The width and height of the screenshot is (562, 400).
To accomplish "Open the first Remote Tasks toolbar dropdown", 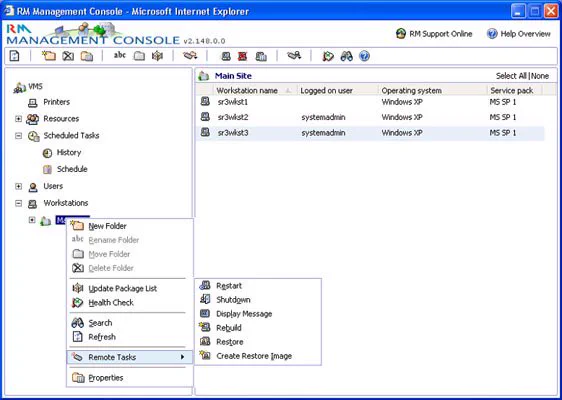I will (x=190, y=56).
